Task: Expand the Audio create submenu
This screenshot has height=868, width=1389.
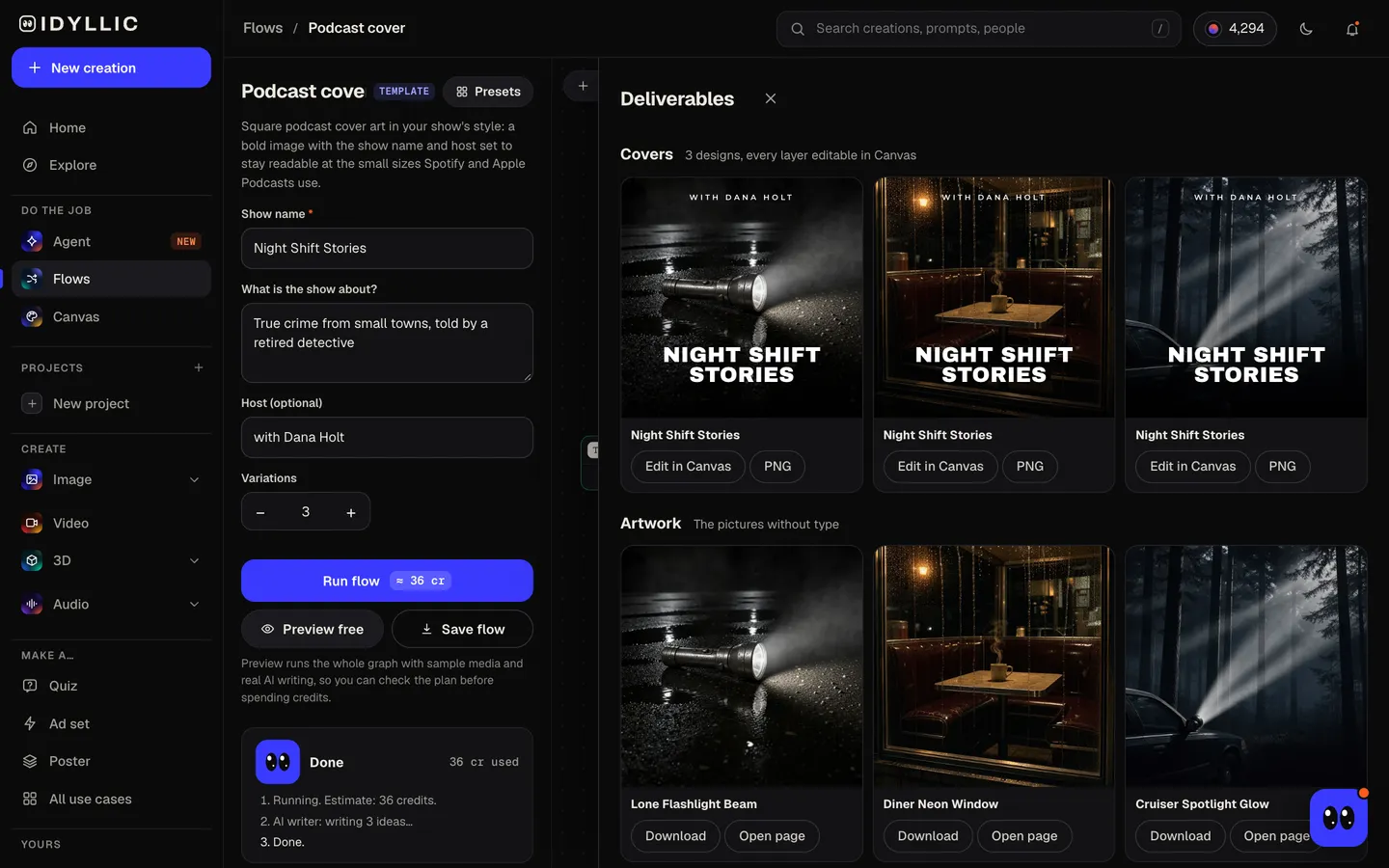Action: tap(194, 604)
